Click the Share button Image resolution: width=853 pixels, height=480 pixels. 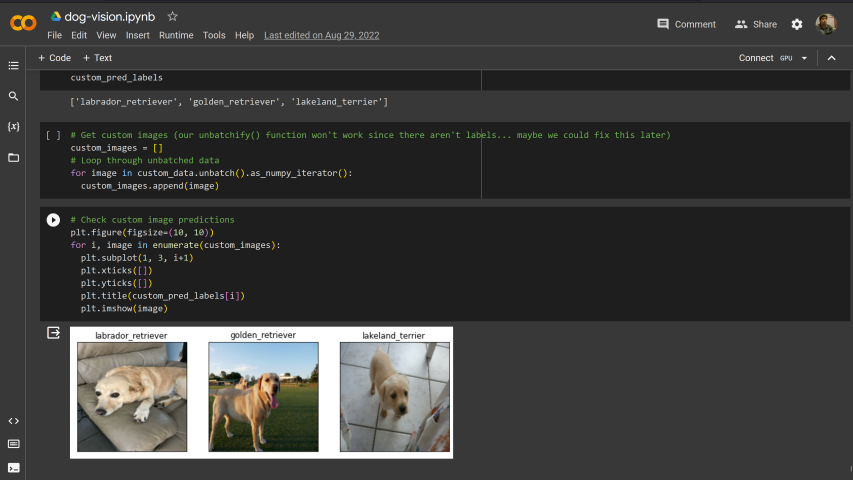click(755, 24)
